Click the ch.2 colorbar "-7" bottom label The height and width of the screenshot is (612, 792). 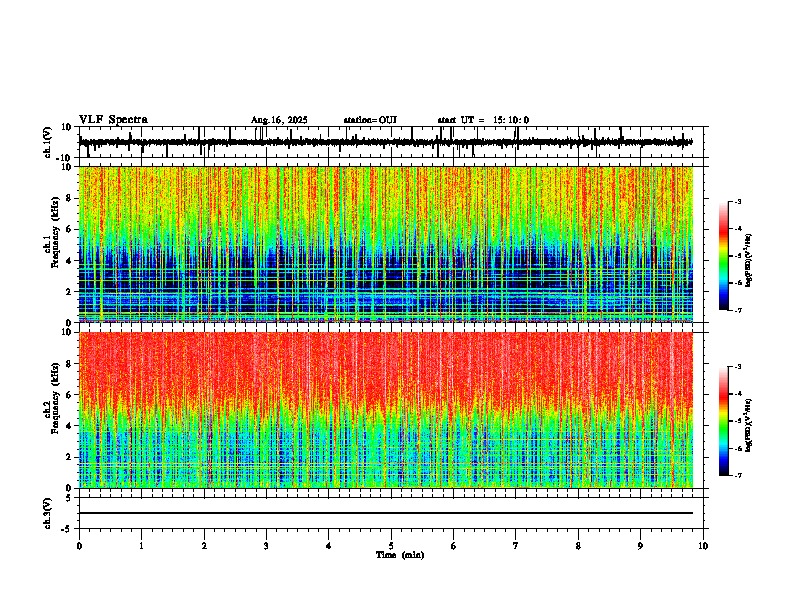[x=738, y=475]
